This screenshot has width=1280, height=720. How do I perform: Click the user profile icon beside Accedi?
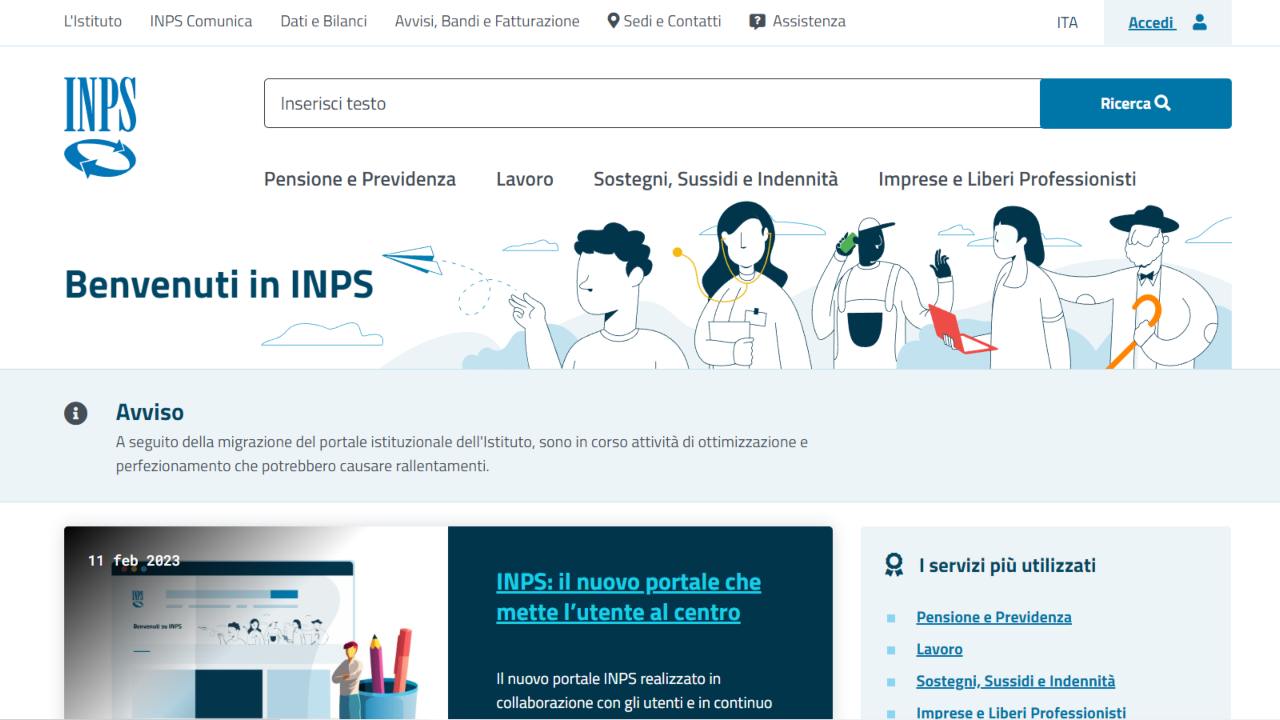click(1200, 22)
